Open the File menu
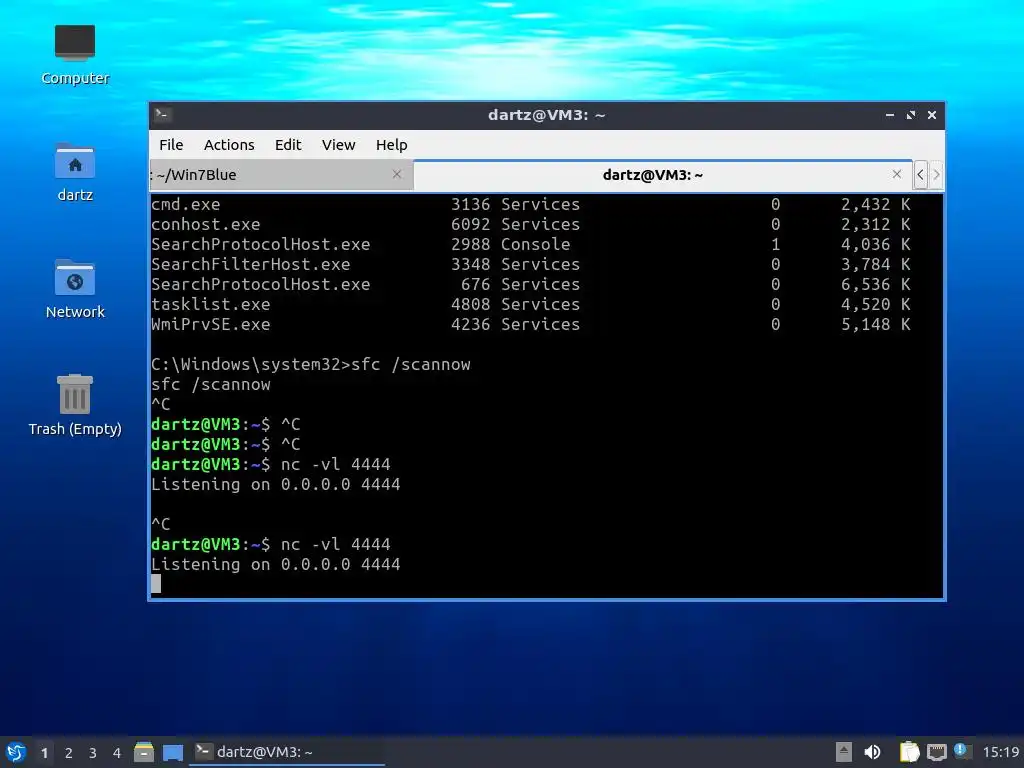The height and width of the screenshot is (768, 1024). click(x=171, y=144)
